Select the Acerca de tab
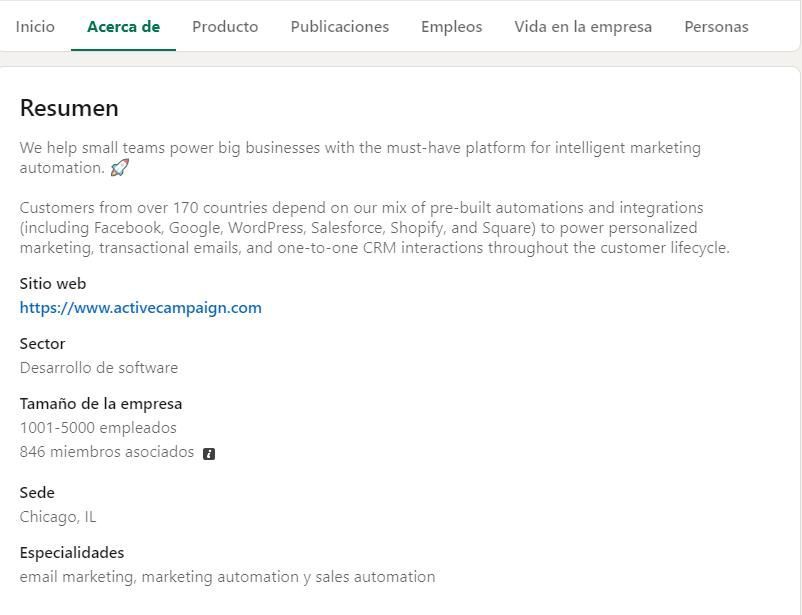The image size is (802, 615). click(x=123, y=27)
